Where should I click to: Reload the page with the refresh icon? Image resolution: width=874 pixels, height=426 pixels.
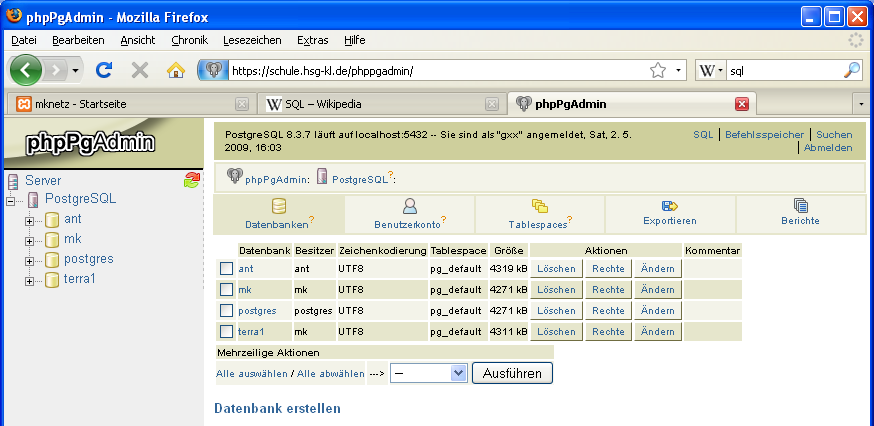point(104,70)
